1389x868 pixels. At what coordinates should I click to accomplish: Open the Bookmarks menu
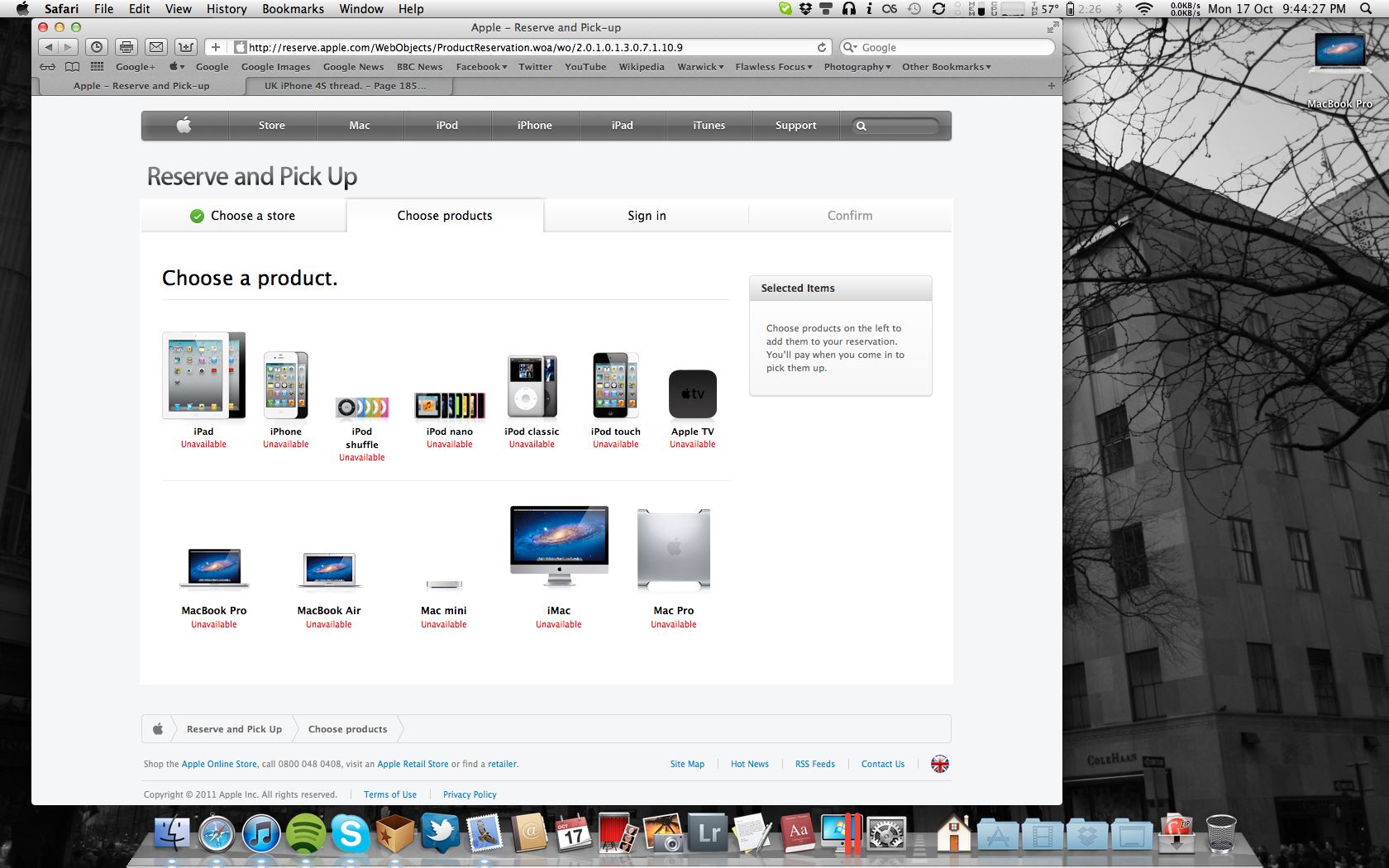tap(293, 8)
